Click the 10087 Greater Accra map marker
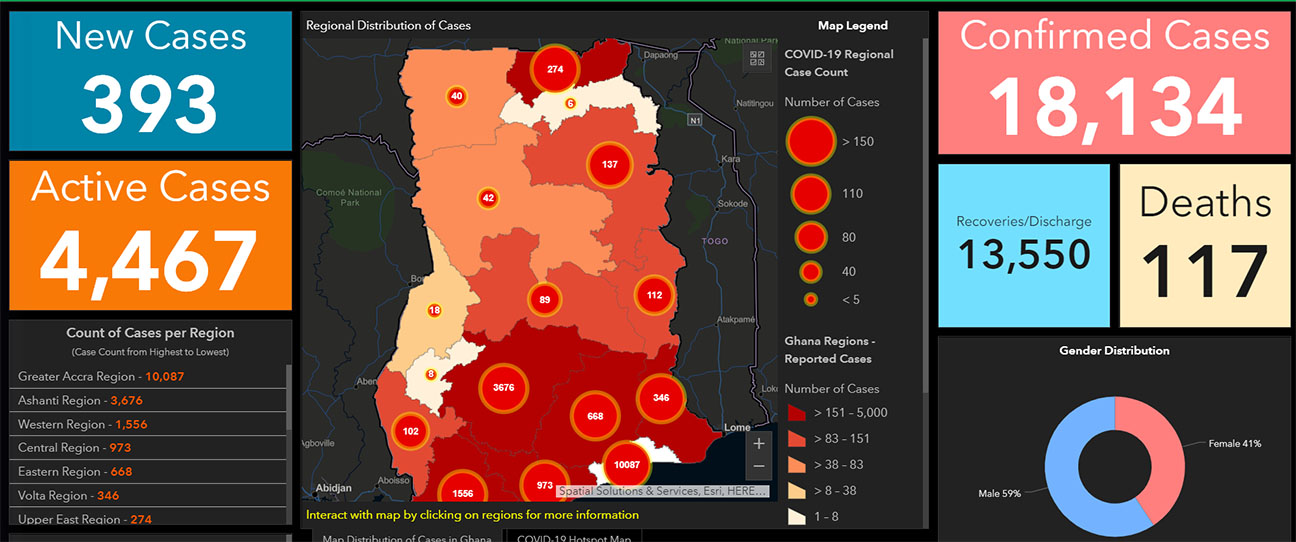The image size is (1296, 542). coord(627,465)
